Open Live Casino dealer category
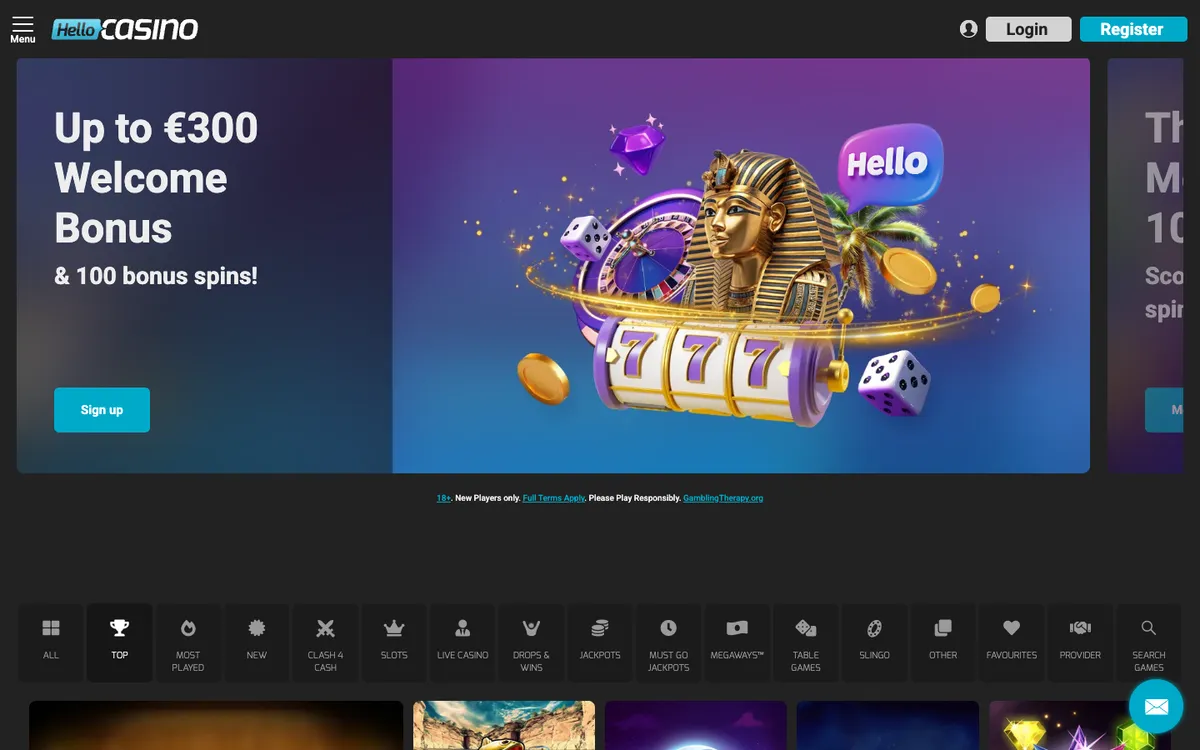 (463, 642)
